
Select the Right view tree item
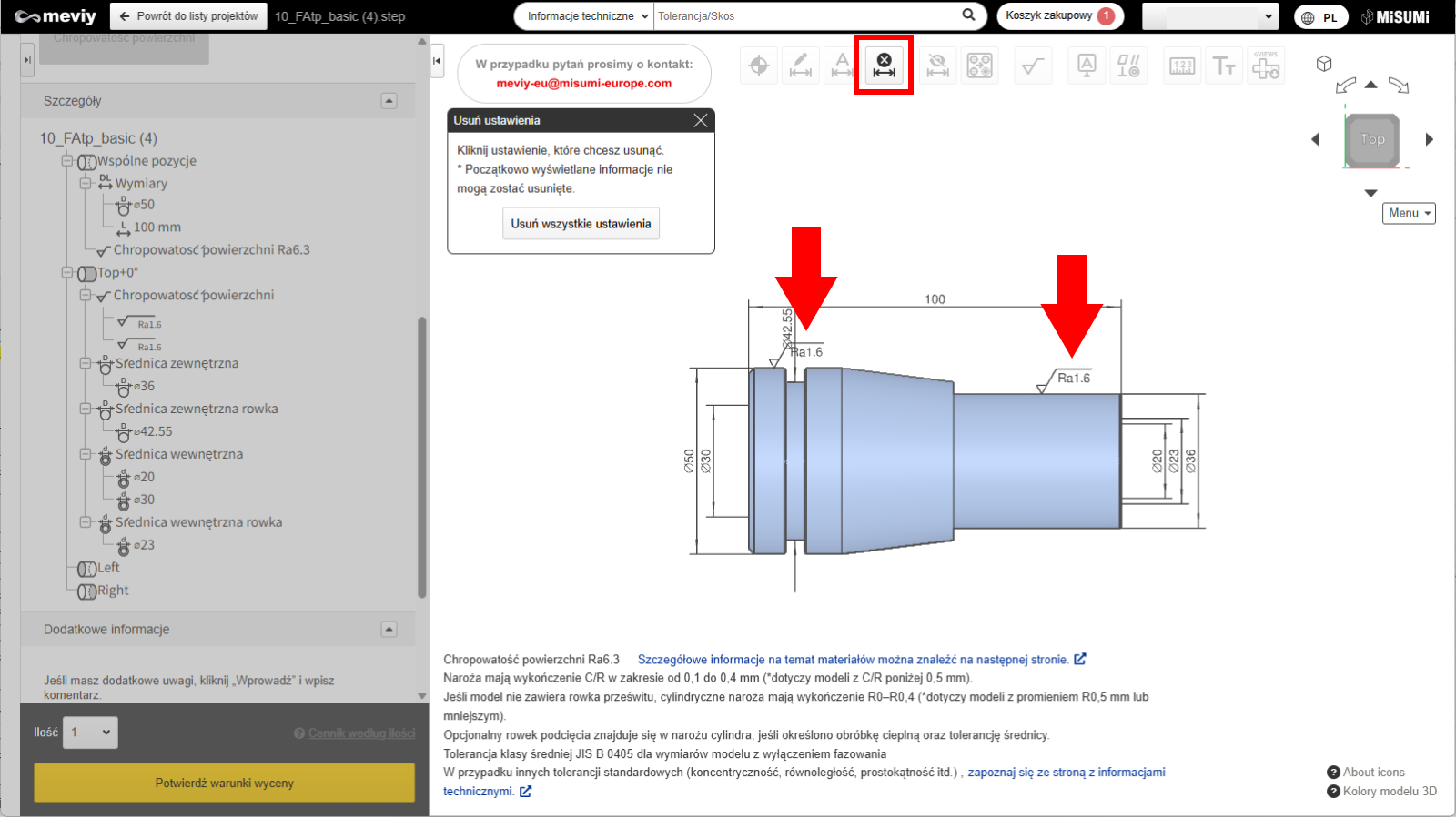[x=113, y=591]
